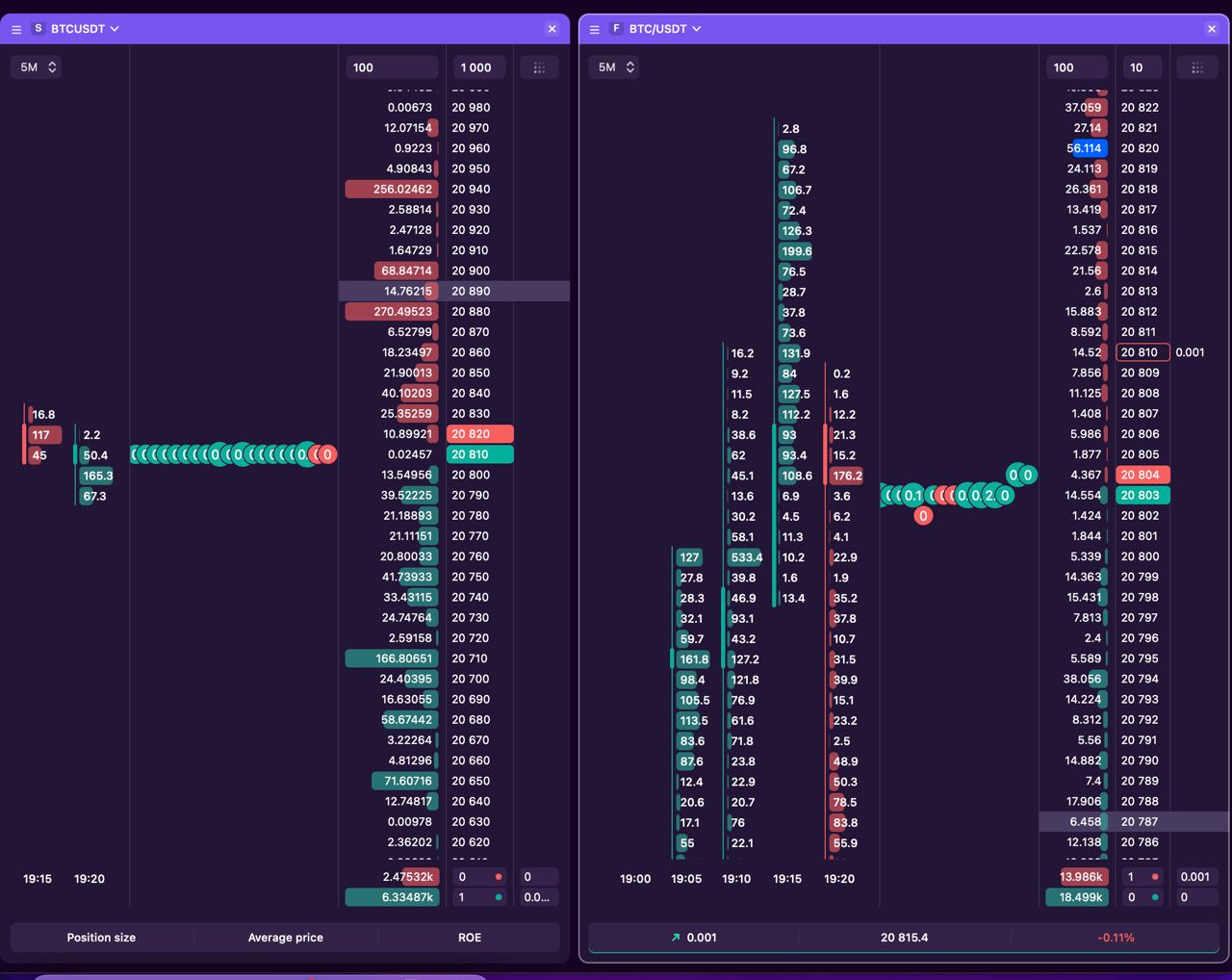Click the 19:15 time label in BTCUSDT chart
The width and height of the screenshot is (1232, 980).
click(38, 879)
